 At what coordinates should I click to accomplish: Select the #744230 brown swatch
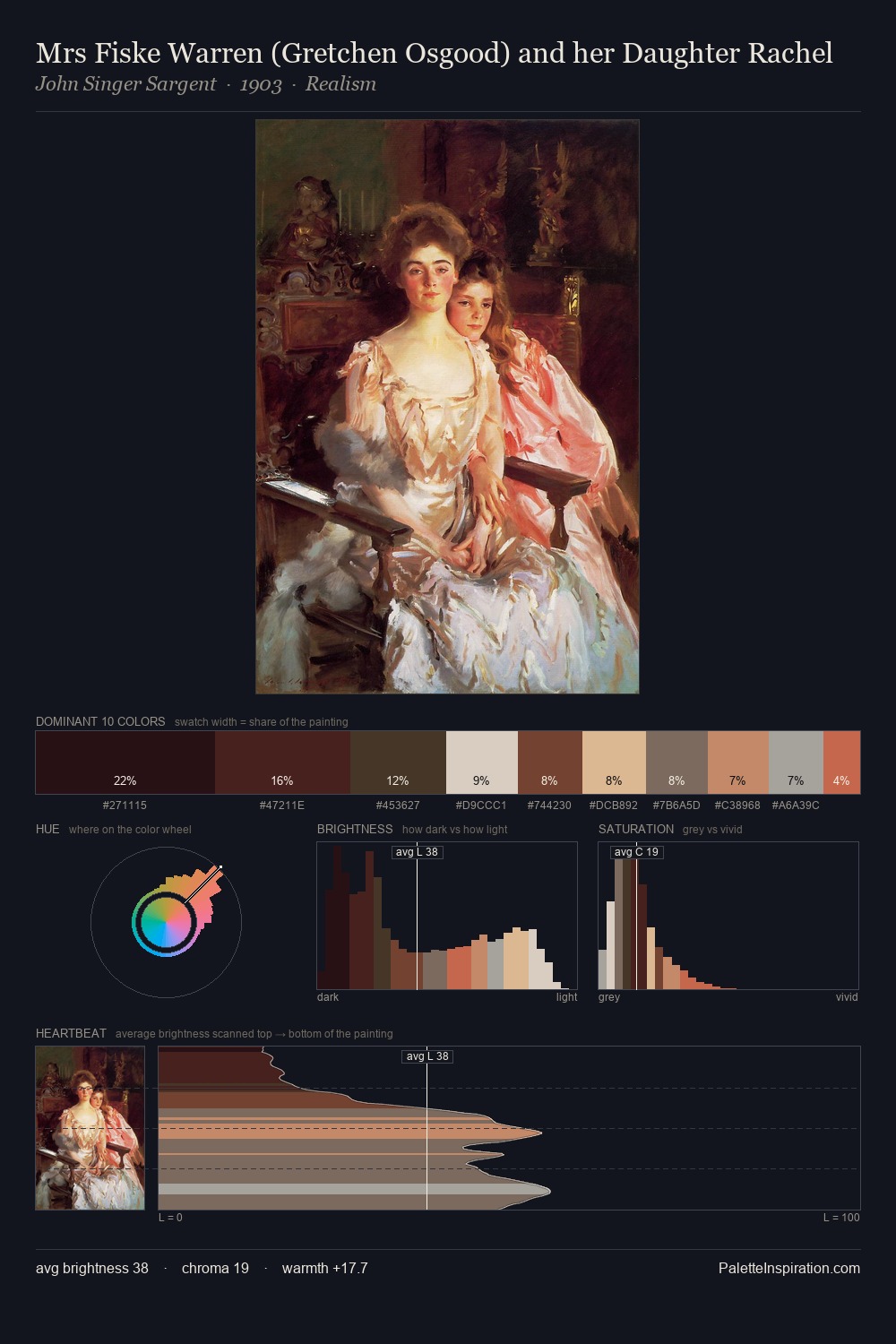[x=550, y=762]
